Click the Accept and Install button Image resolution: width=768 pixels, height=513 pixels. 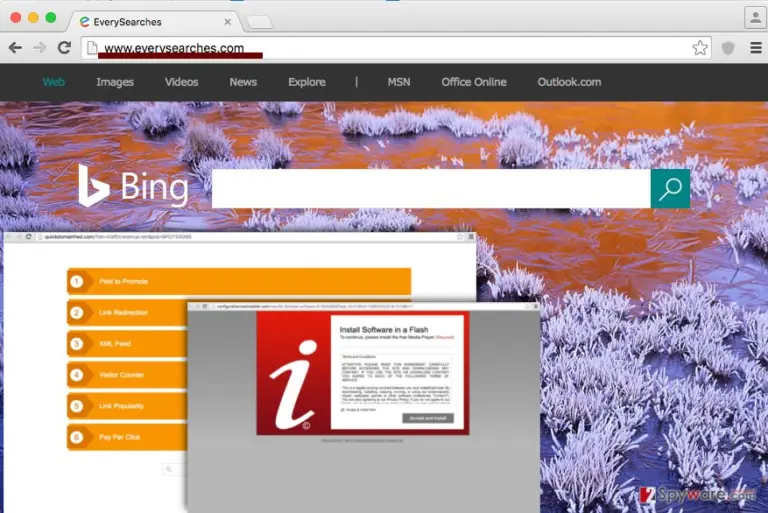[x=428, y=418]
